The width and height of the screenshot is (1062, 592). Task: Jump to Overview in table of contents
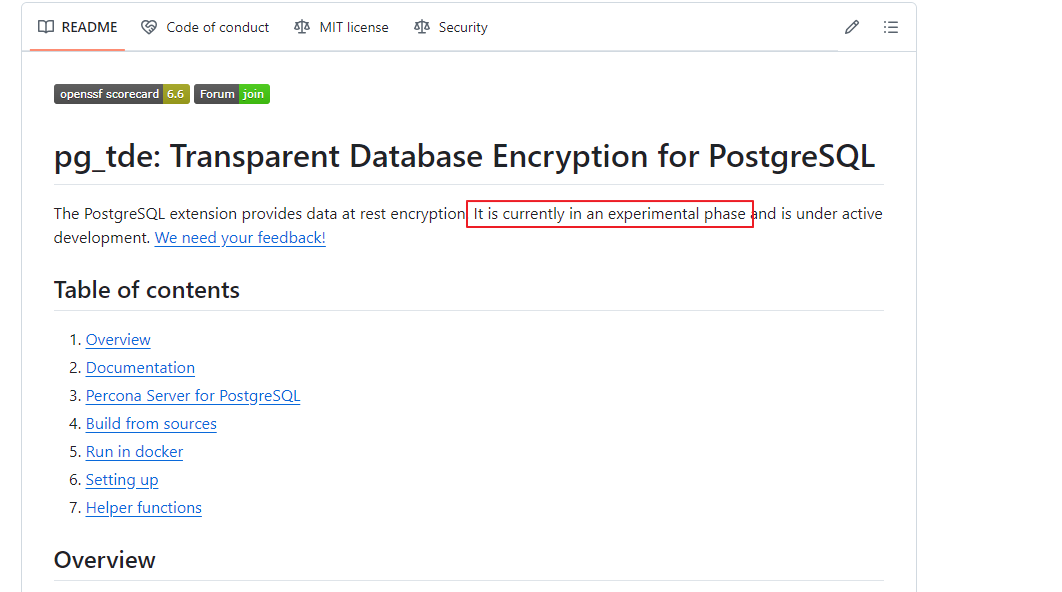click(x=118, y=340)
